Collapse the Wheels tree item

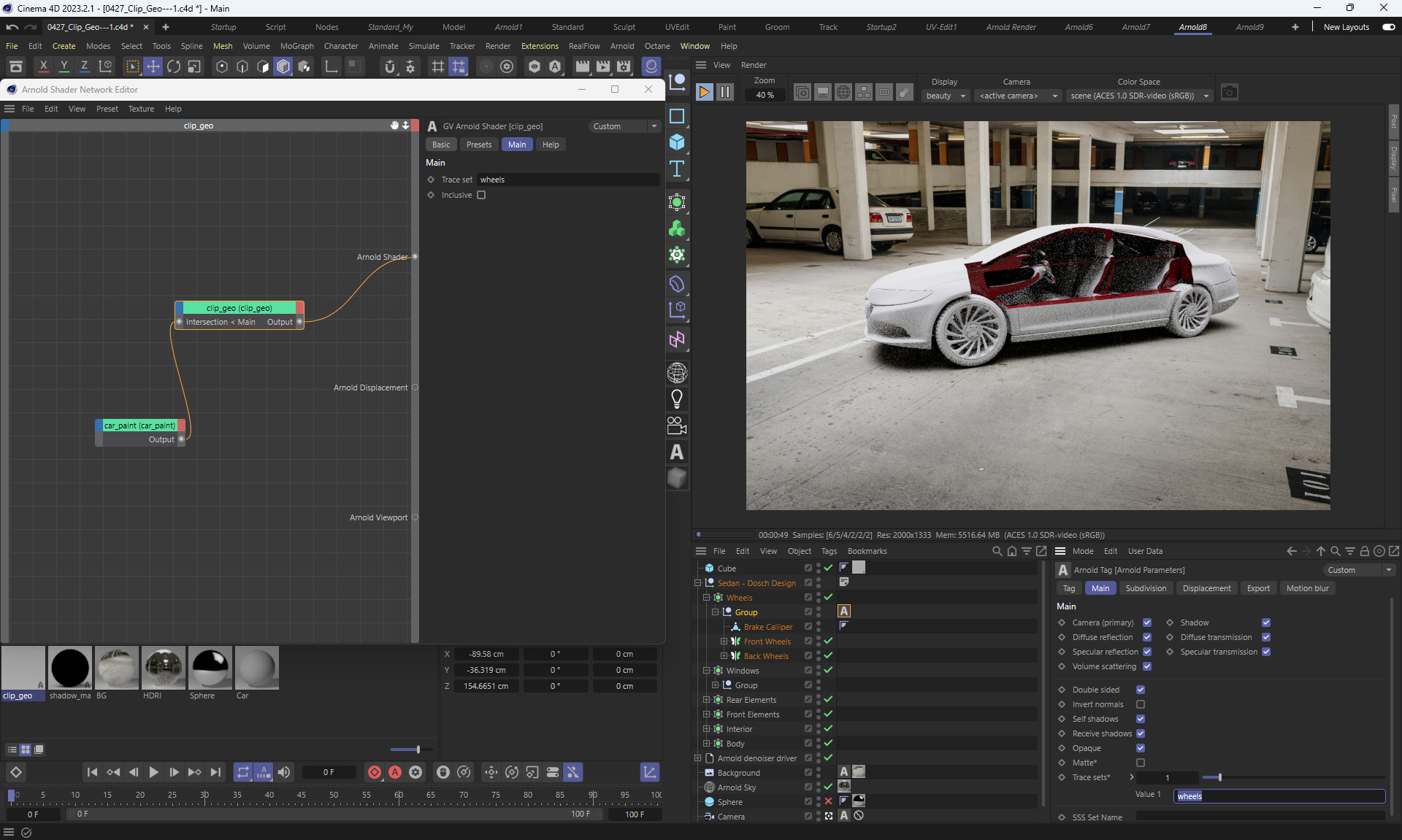click(707, 598)
